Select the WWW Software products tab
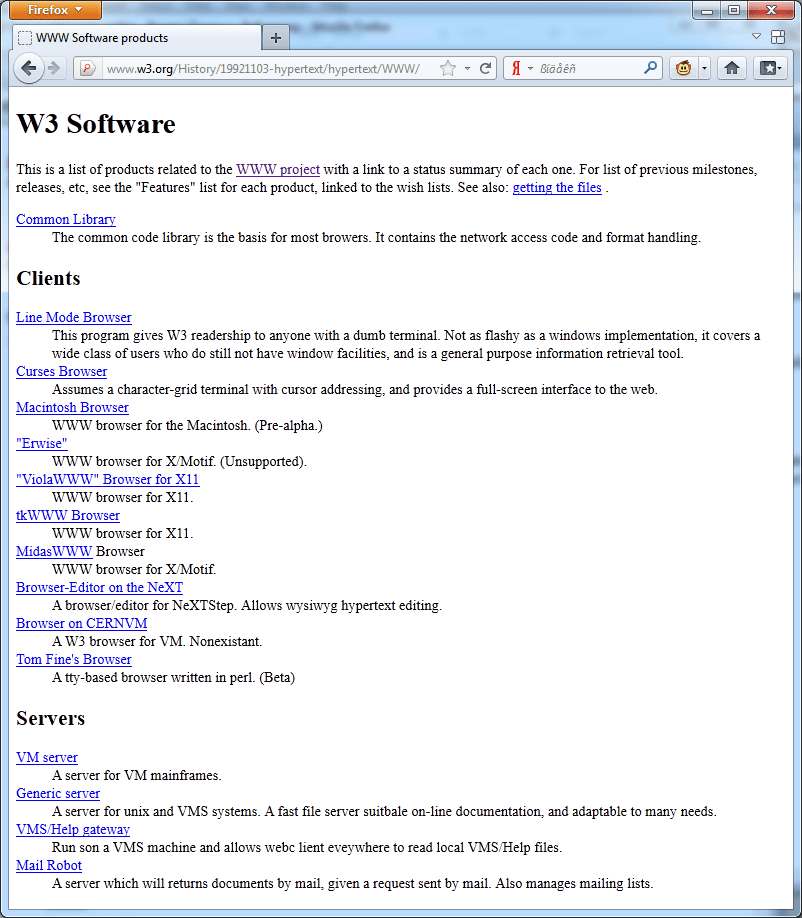This screenshot has width=802, height=918. (136, 38)
